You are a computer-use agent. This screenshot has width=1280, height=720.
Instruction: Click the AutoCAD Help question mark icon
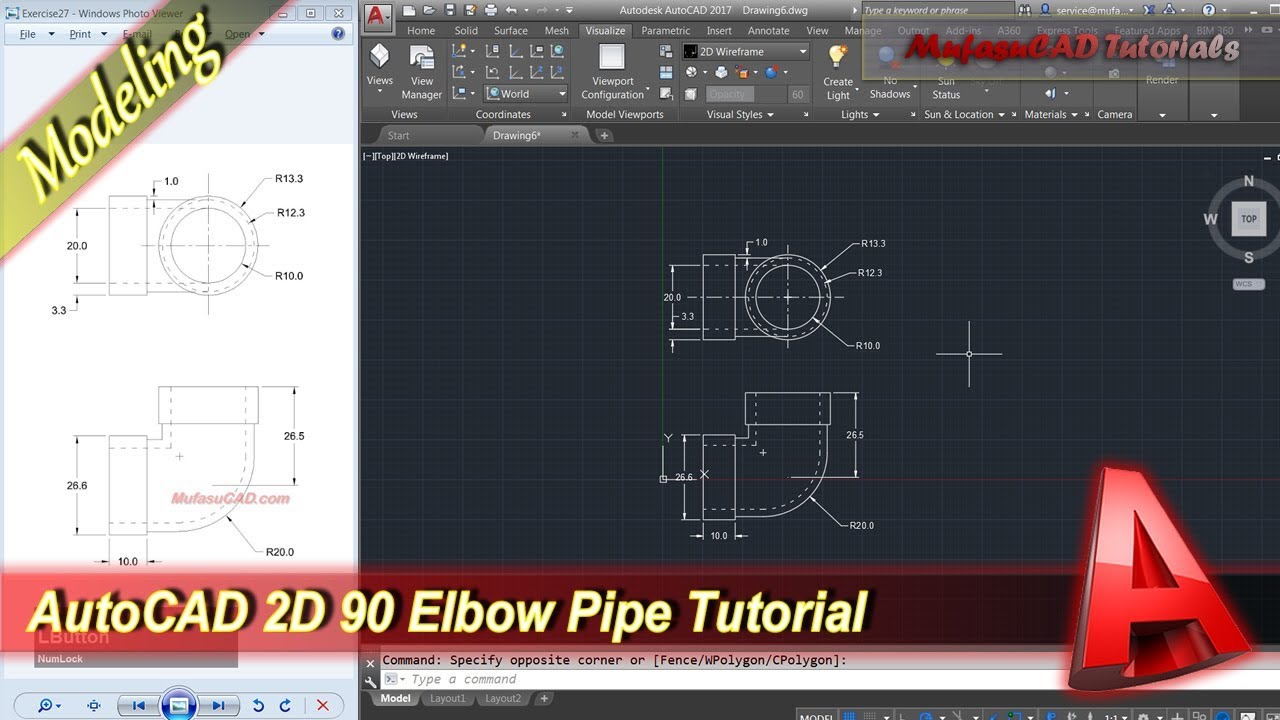click(1209, 10)
